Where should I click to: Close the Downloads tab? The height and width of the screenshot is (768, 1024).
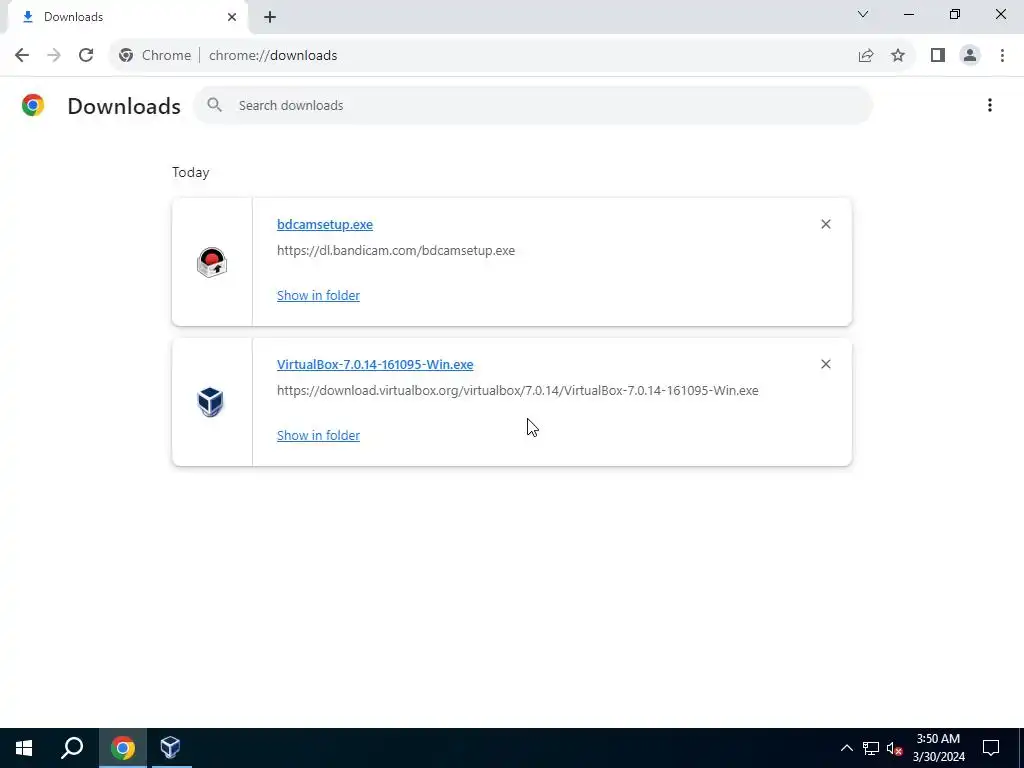click(x=232, y=17)
